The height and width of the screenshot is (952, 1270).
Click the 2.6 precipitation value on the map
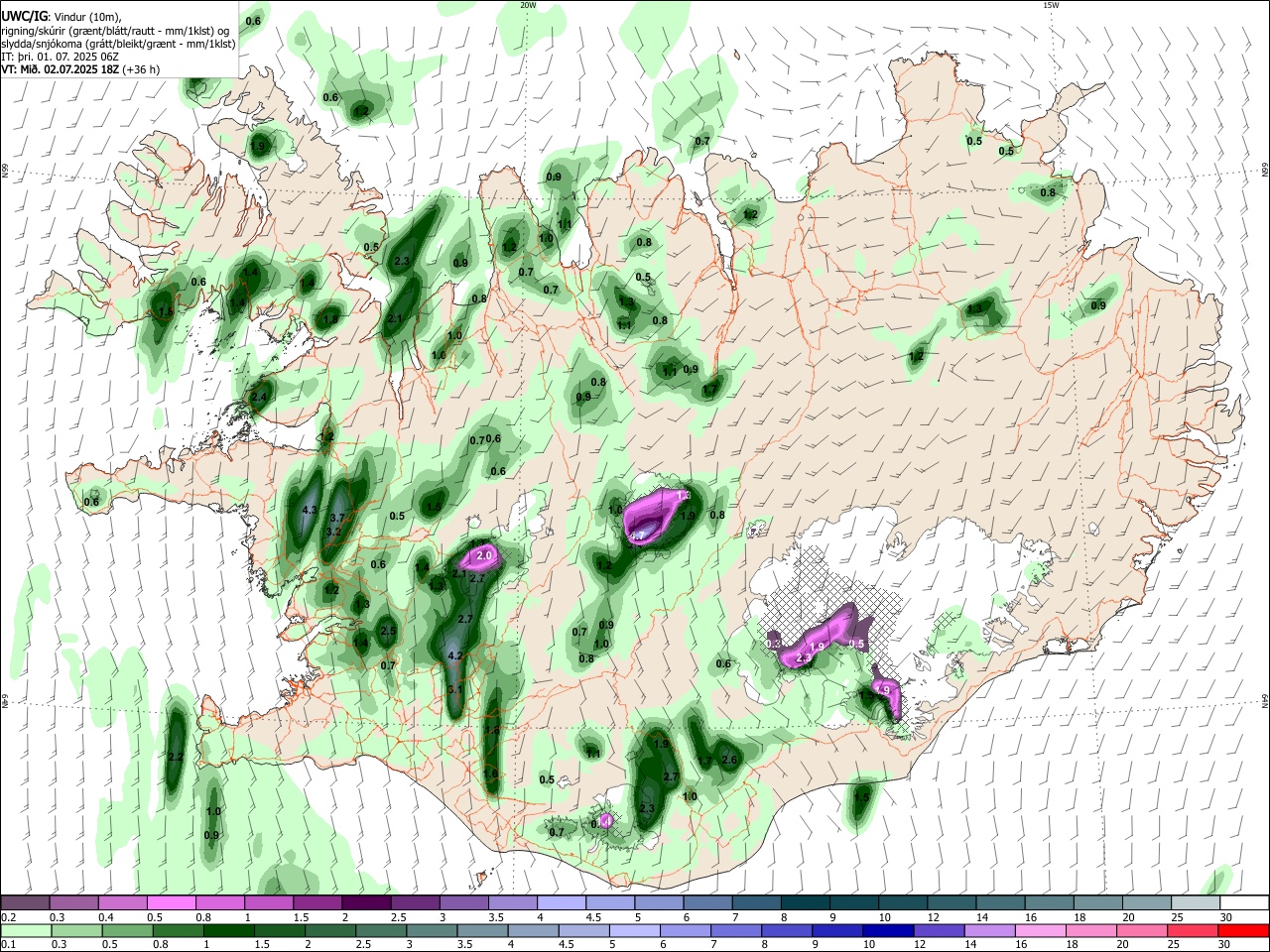[x=729, y=761]
